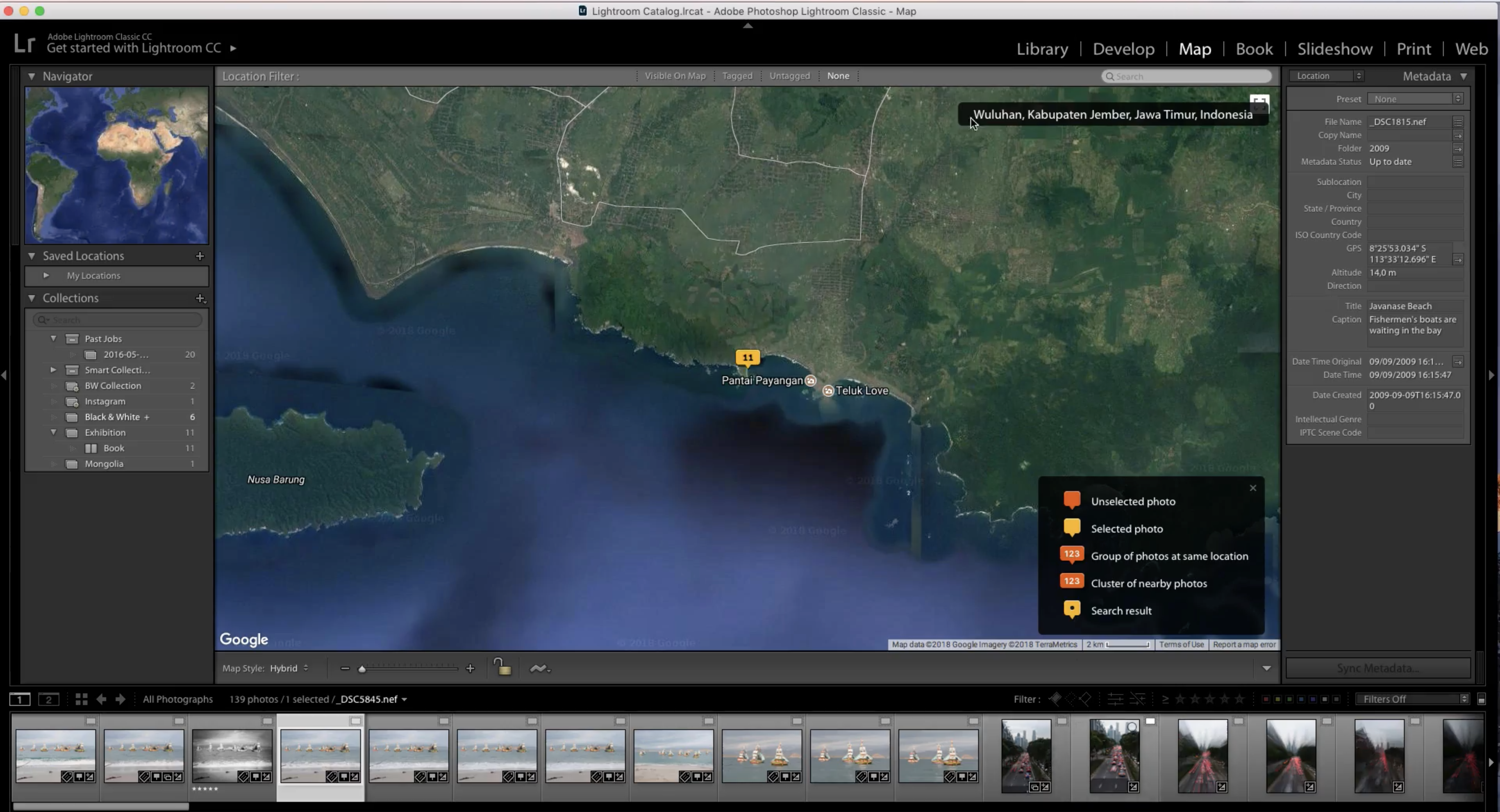The width and height of the screenshot is (1500, 812).
Task: Click the yellow 11-photo cluster pin on map
Action: 748,357
